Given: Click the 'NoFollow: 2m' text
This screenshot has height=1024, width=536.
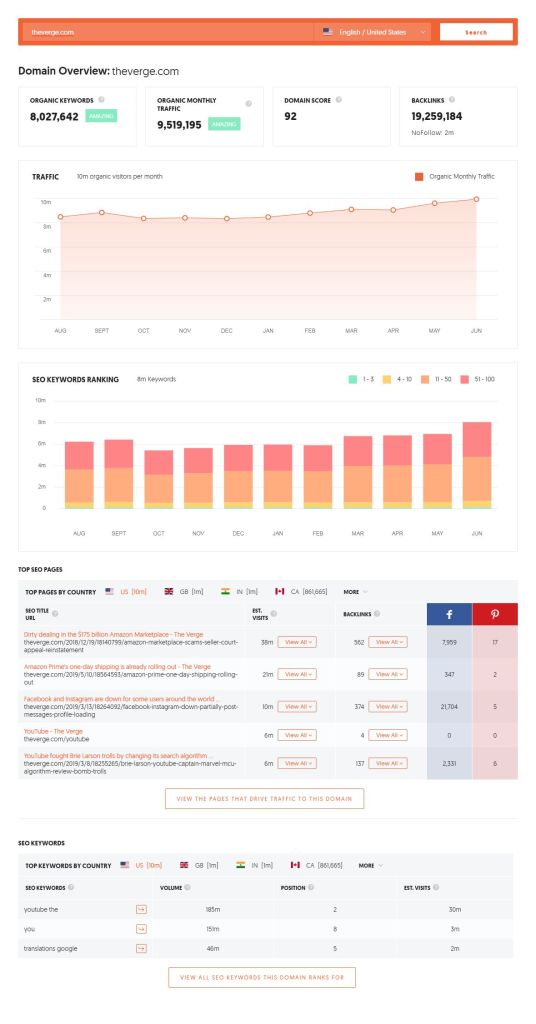Looking at the screenshot, I should (433, 133).
